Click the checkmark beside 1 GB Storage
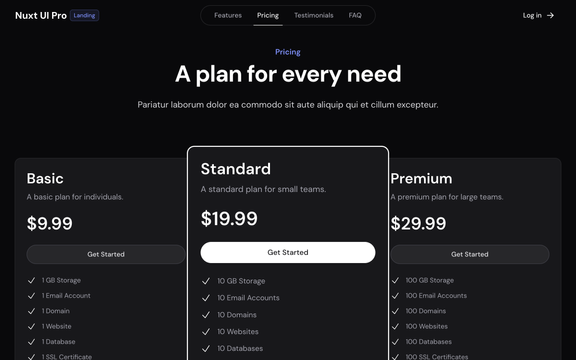 tap(32, 280)
